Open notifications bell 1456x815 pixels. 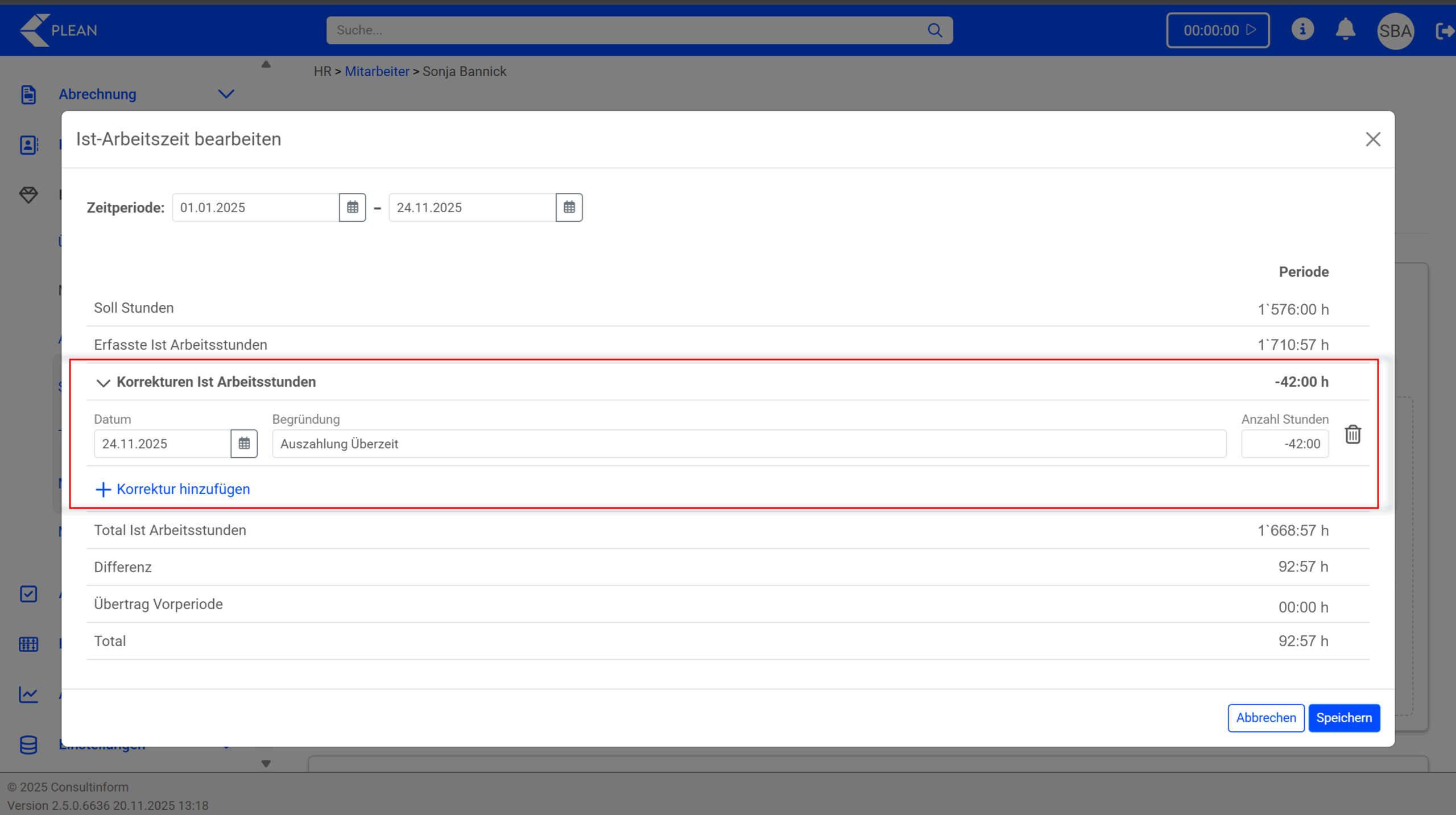click(1345, 30)
